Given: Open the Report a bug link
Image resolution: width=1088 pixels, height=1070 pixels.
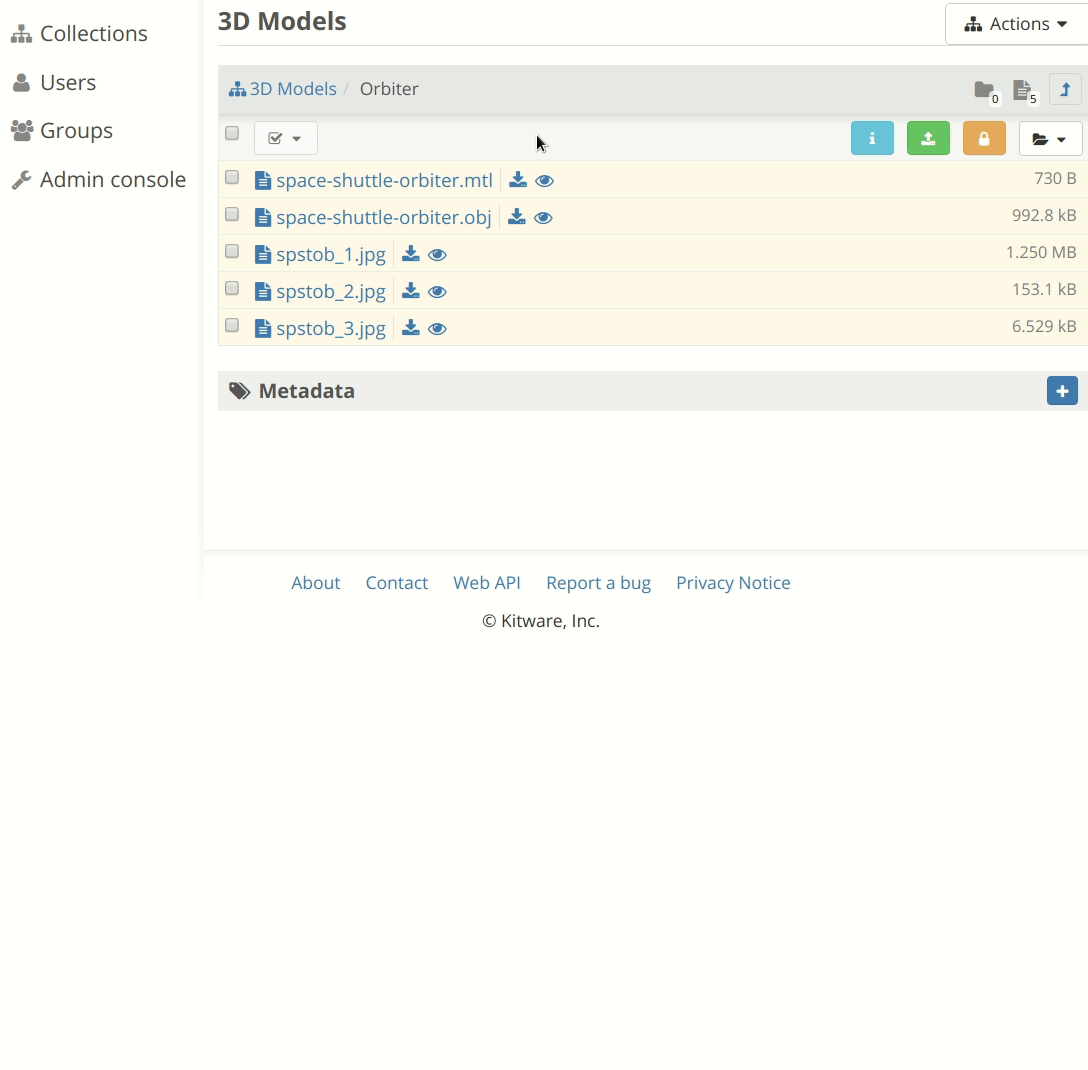Looking at the screenshot, I should tap(598, 583).
